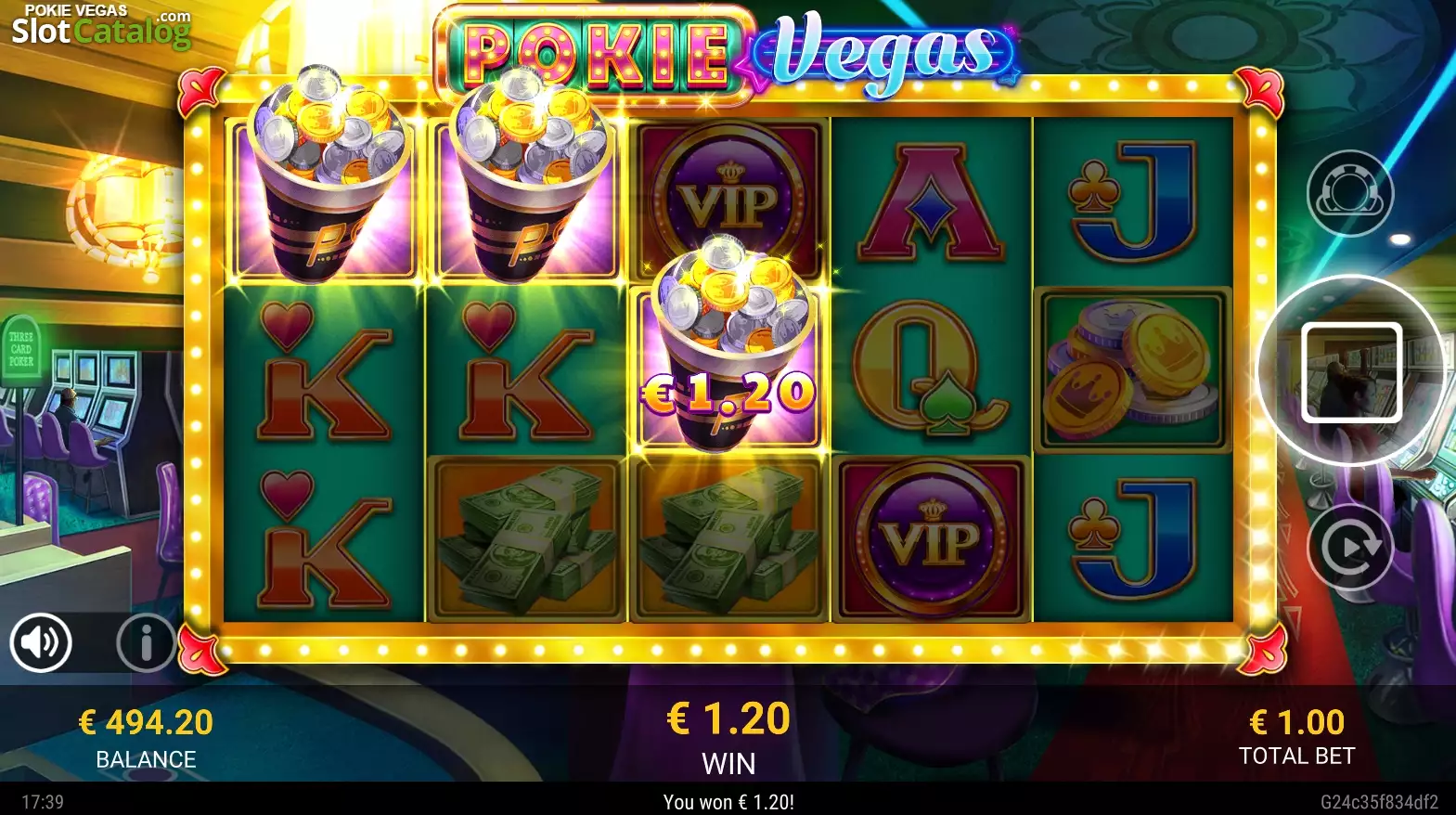Mute the game sound

41,642
